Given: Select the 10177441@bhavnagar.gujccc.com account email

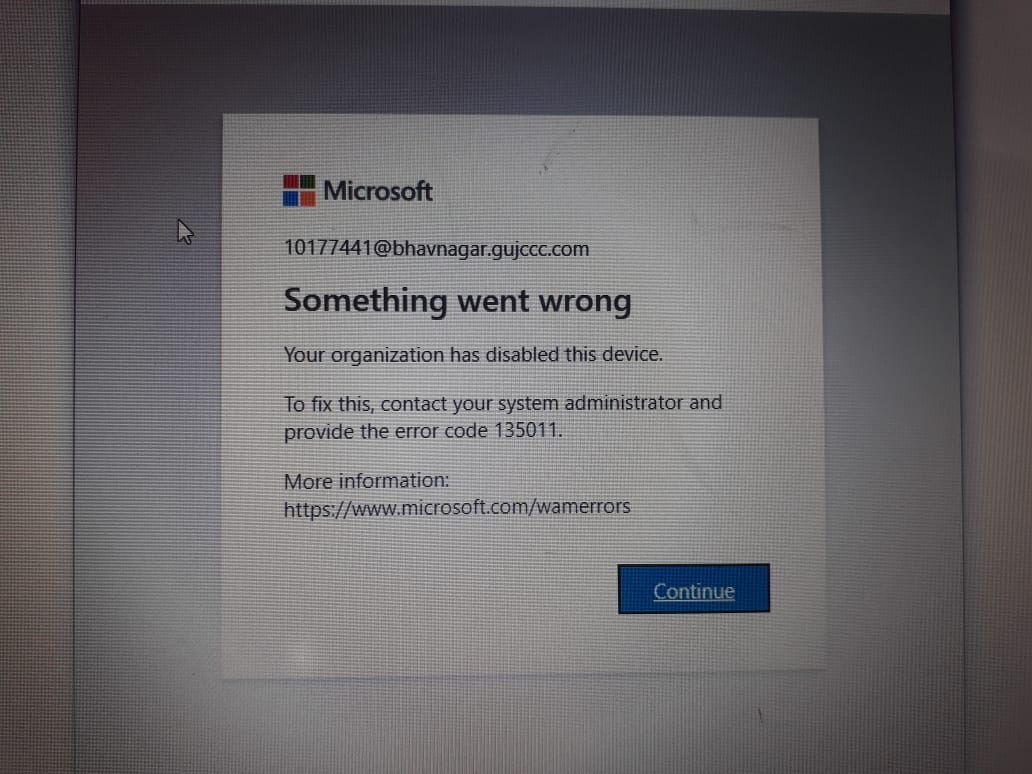Looking at the screenshot, I should (x=436, y=249).
